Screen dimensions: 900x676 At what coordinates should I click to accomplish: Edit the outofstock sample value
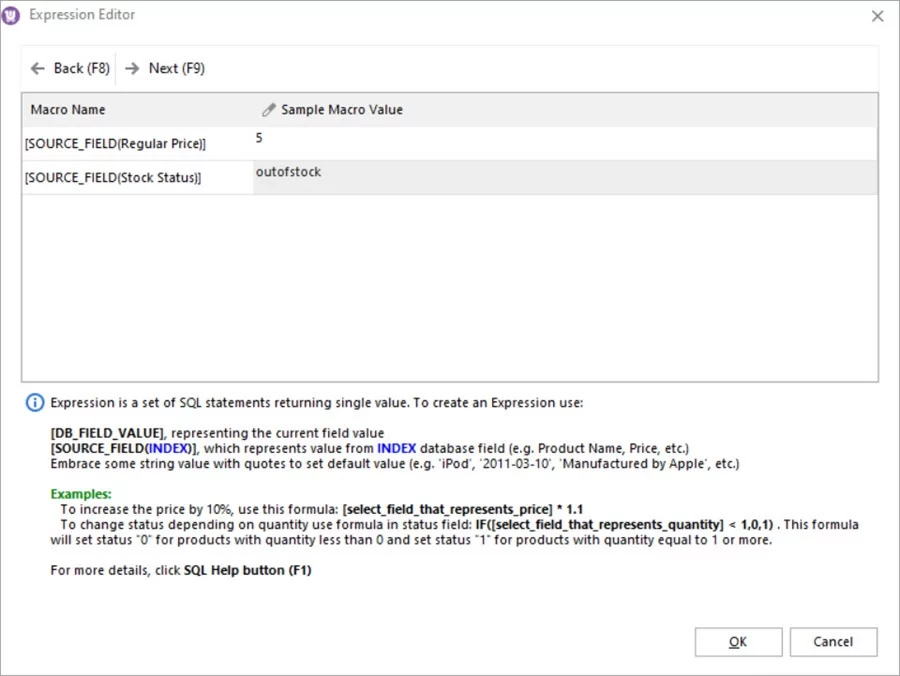click(287, 171)
